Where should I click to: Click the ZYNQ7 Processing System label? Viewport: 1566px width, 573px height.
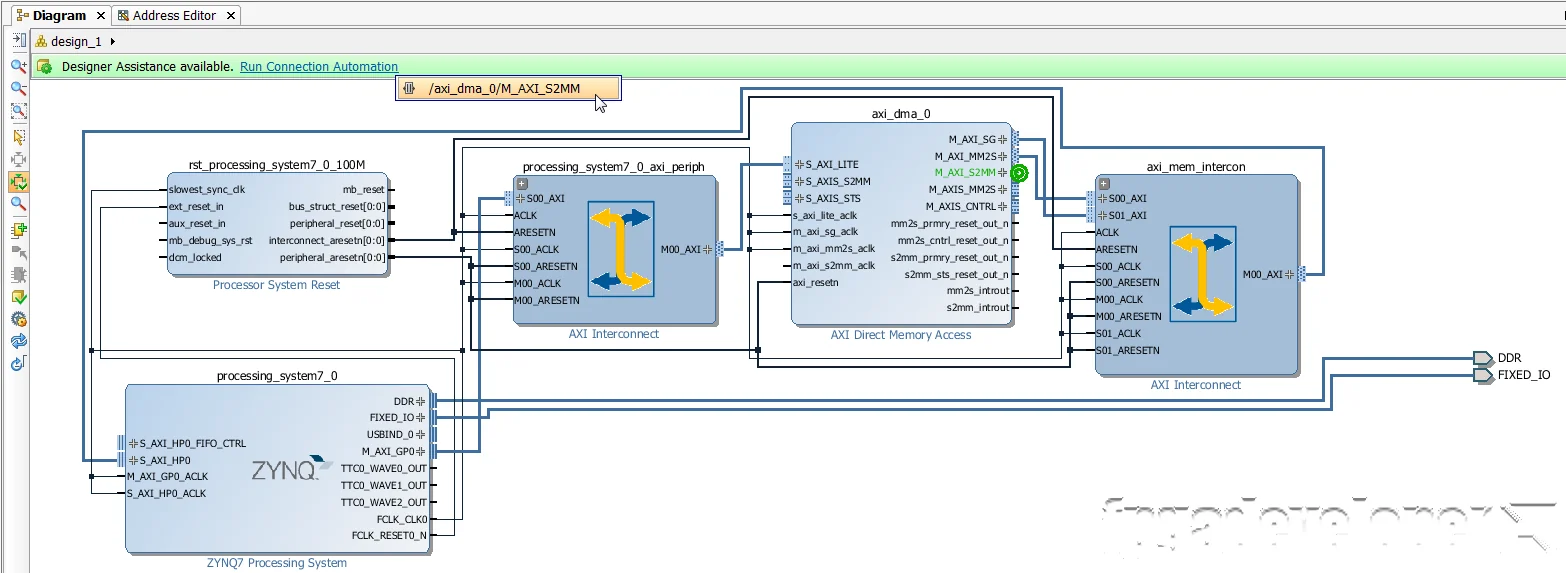tap(277, 563)
